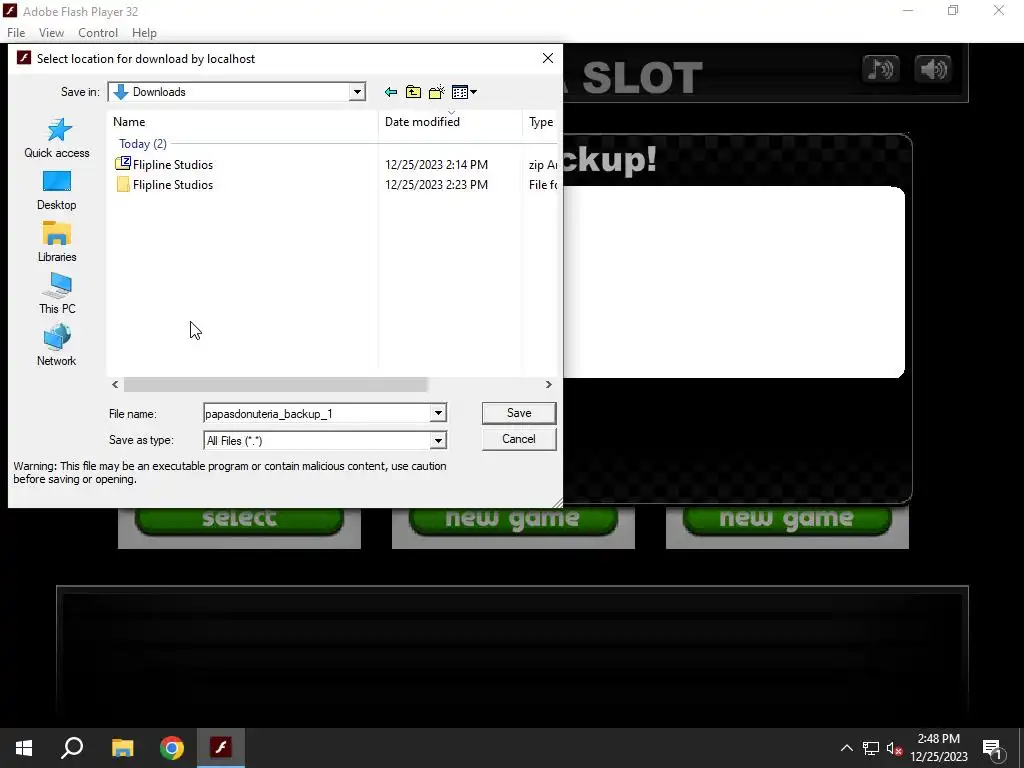Toggle the music button in the game
This screenshot has height=768, width=1024.
(x=880, y=69)
